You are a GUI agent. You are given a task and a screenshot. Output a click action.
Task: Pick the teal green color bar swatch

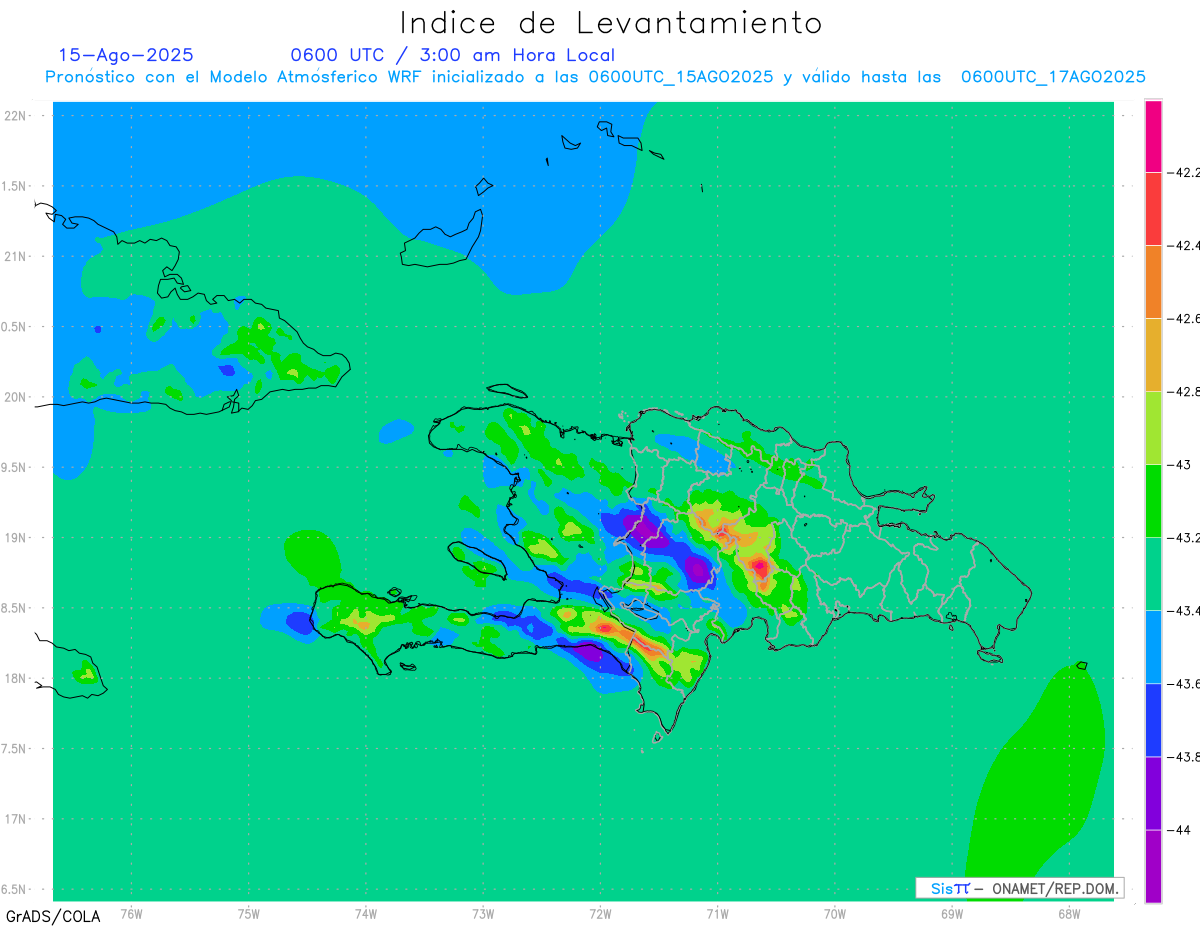pyautogui.click(x=1153, y=573)
